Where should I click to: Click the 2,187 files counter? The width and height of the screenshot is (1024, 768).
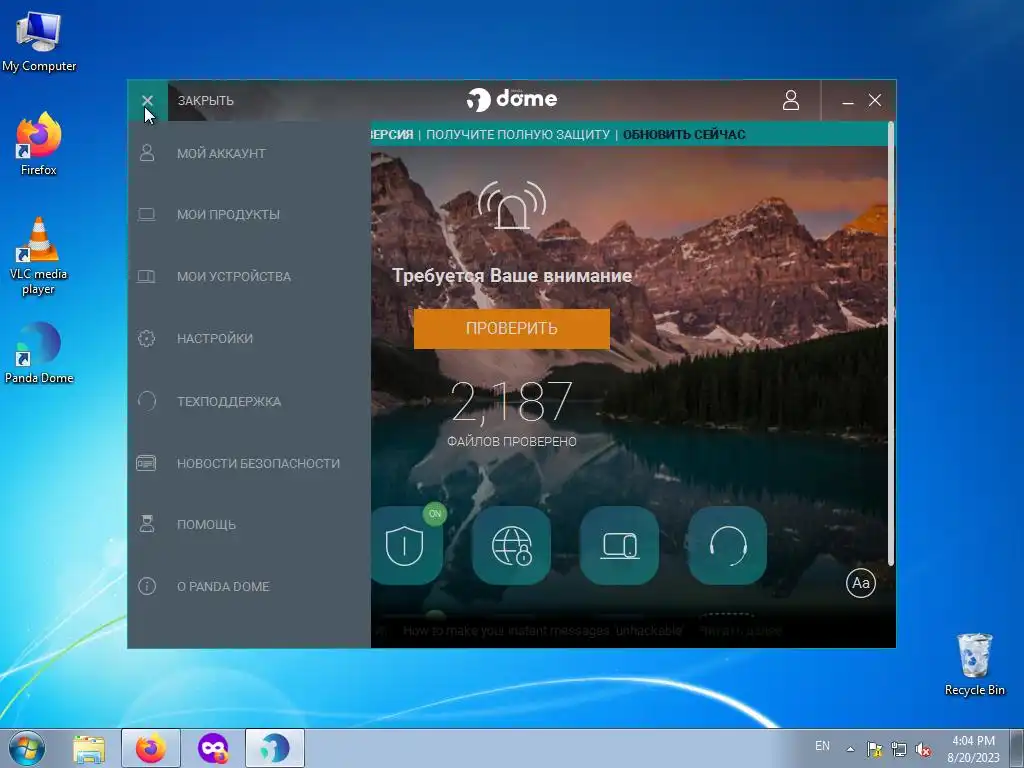[x=512, y=401]
